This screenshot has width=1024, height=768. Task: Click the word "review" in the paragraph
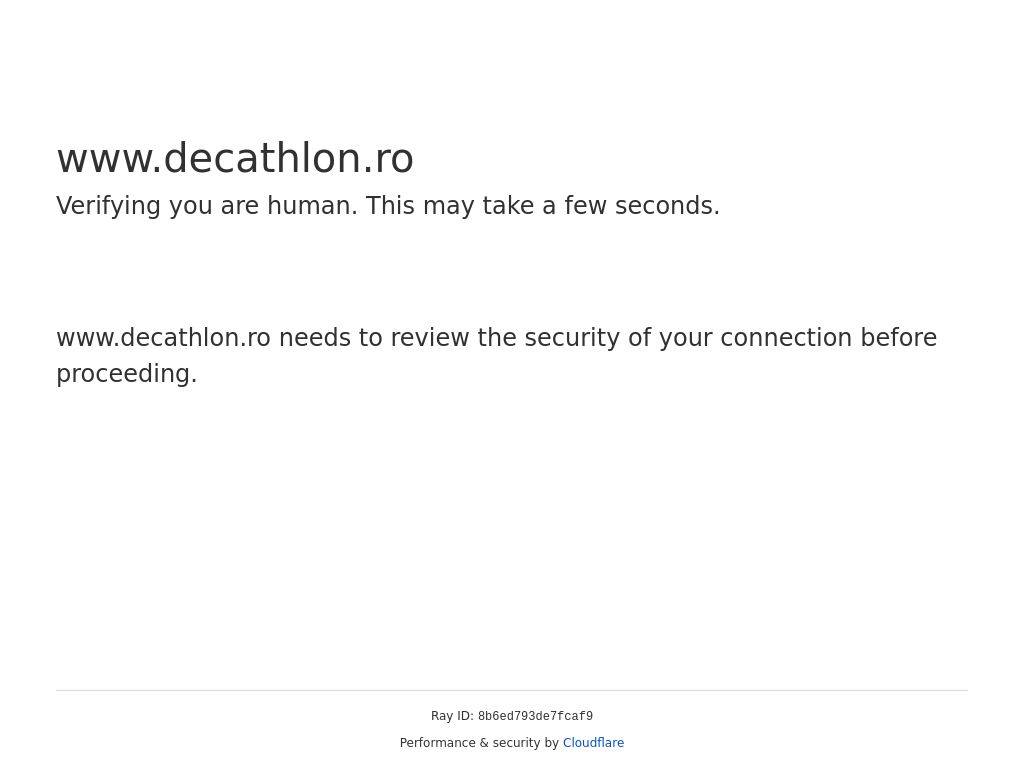tap(430, 338)
